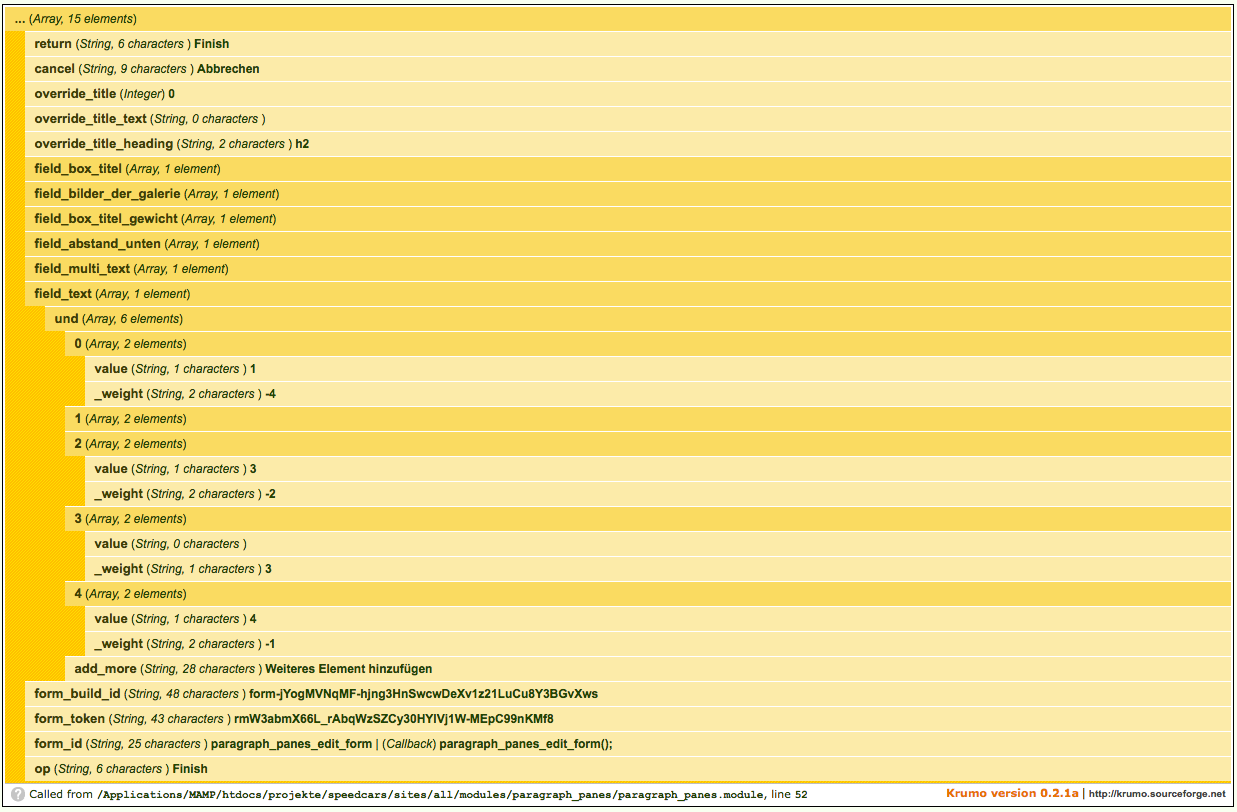Screen dimensions: 1237x812
Task: Select the empty value row with 0 characters
Action: [658, 544]
